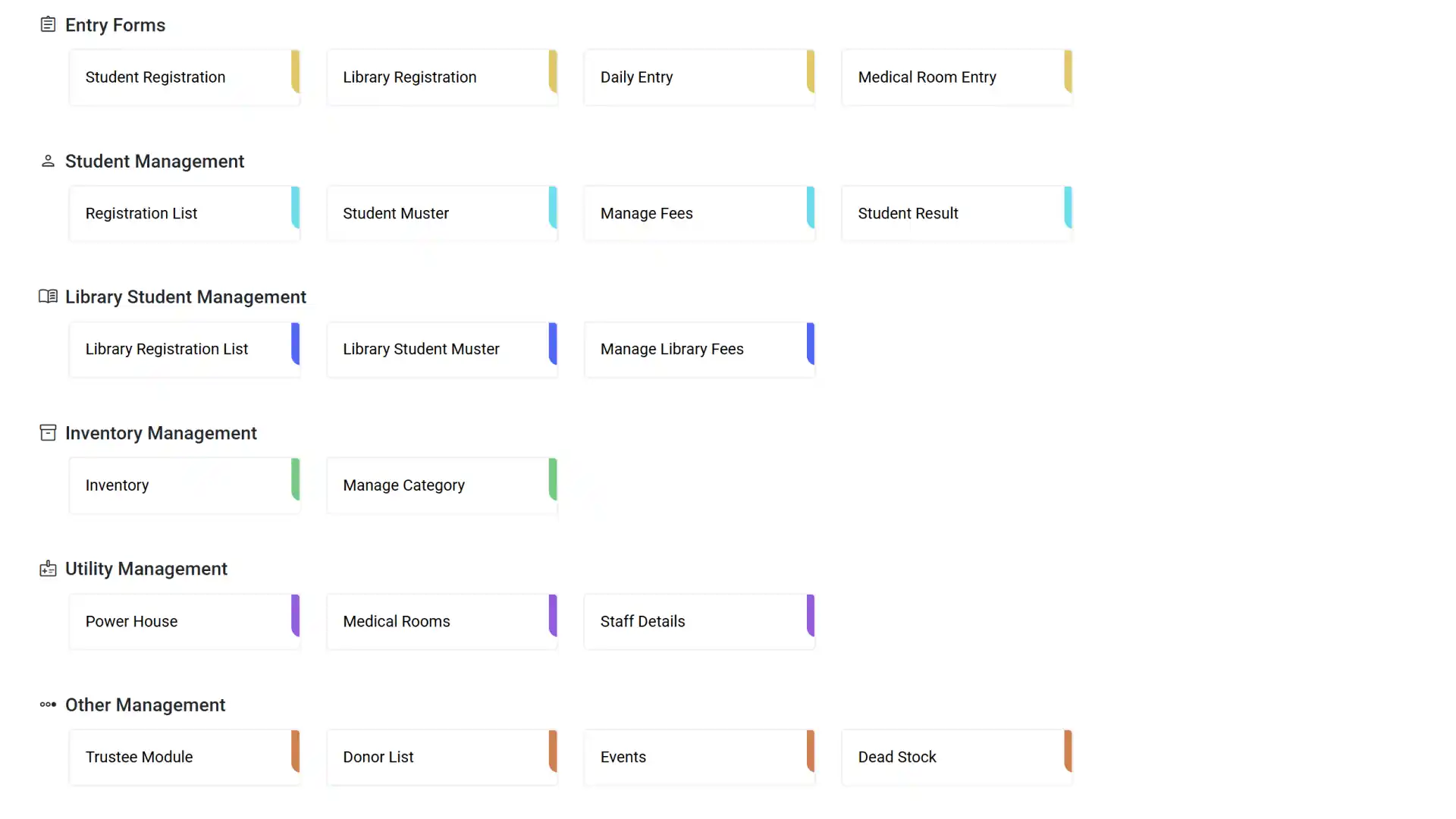The width and height of the screenshot is (1456, 819).
Task: Click the Library Student Management book icon
Action: click(x=48, y=297)
